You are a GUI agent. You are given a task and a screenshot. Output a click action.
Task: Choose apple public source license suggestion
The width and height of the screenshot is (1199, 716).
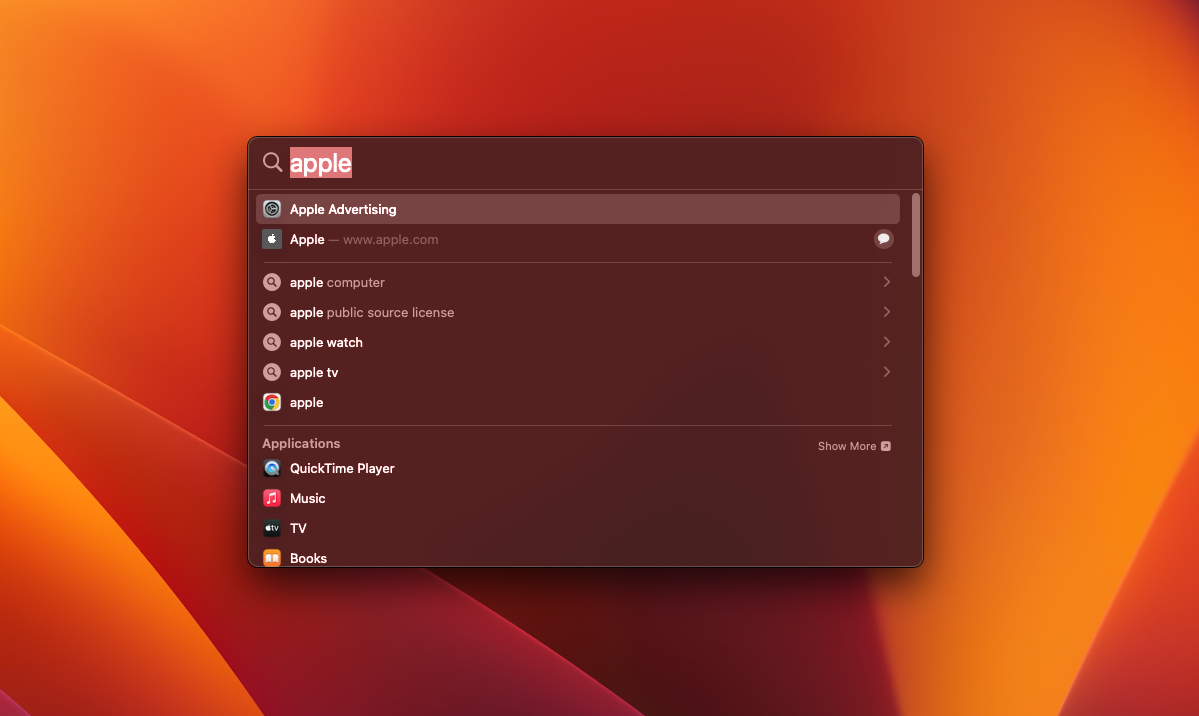577,312
